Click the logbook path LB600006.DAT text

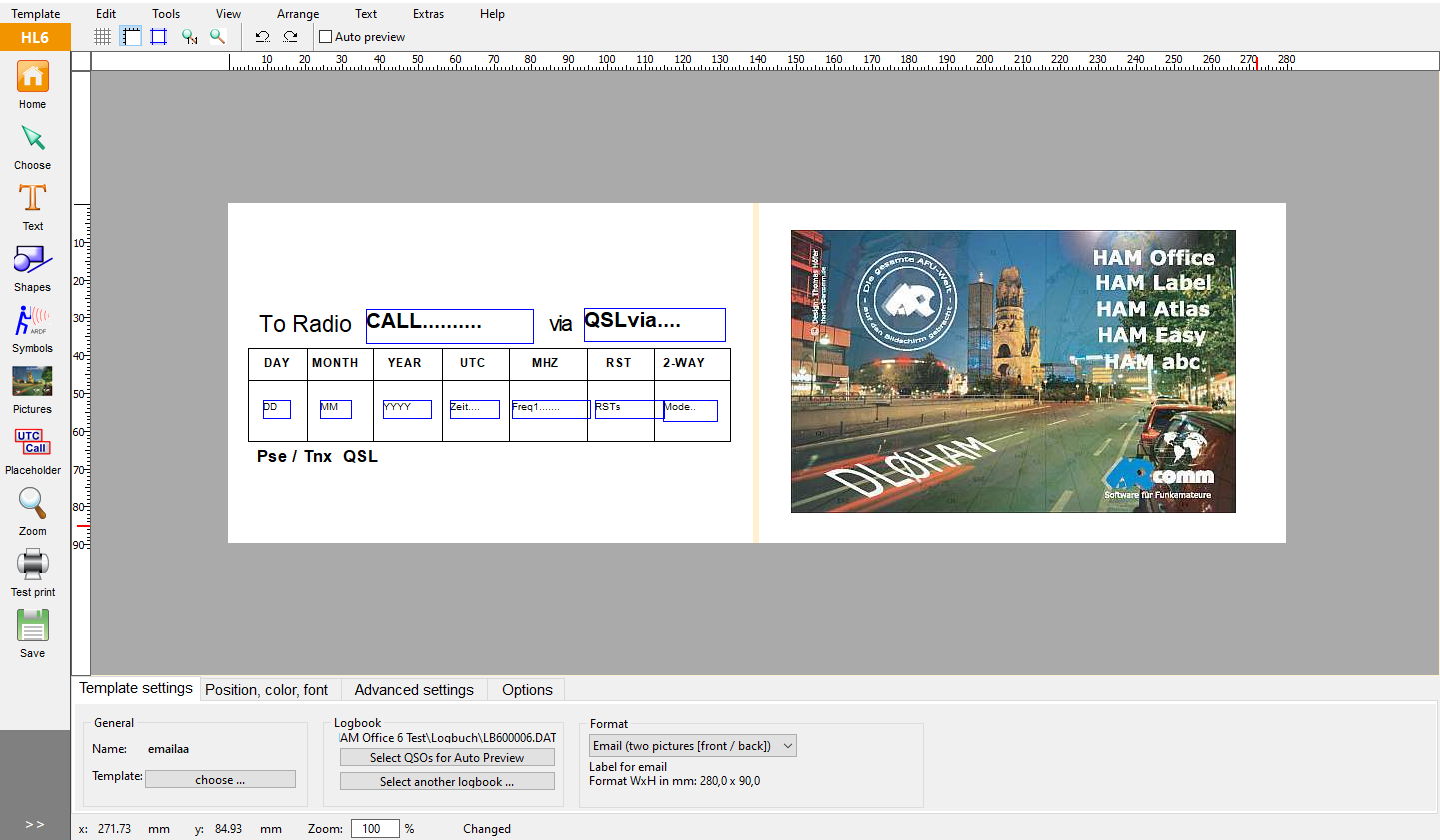coord(448,738)
